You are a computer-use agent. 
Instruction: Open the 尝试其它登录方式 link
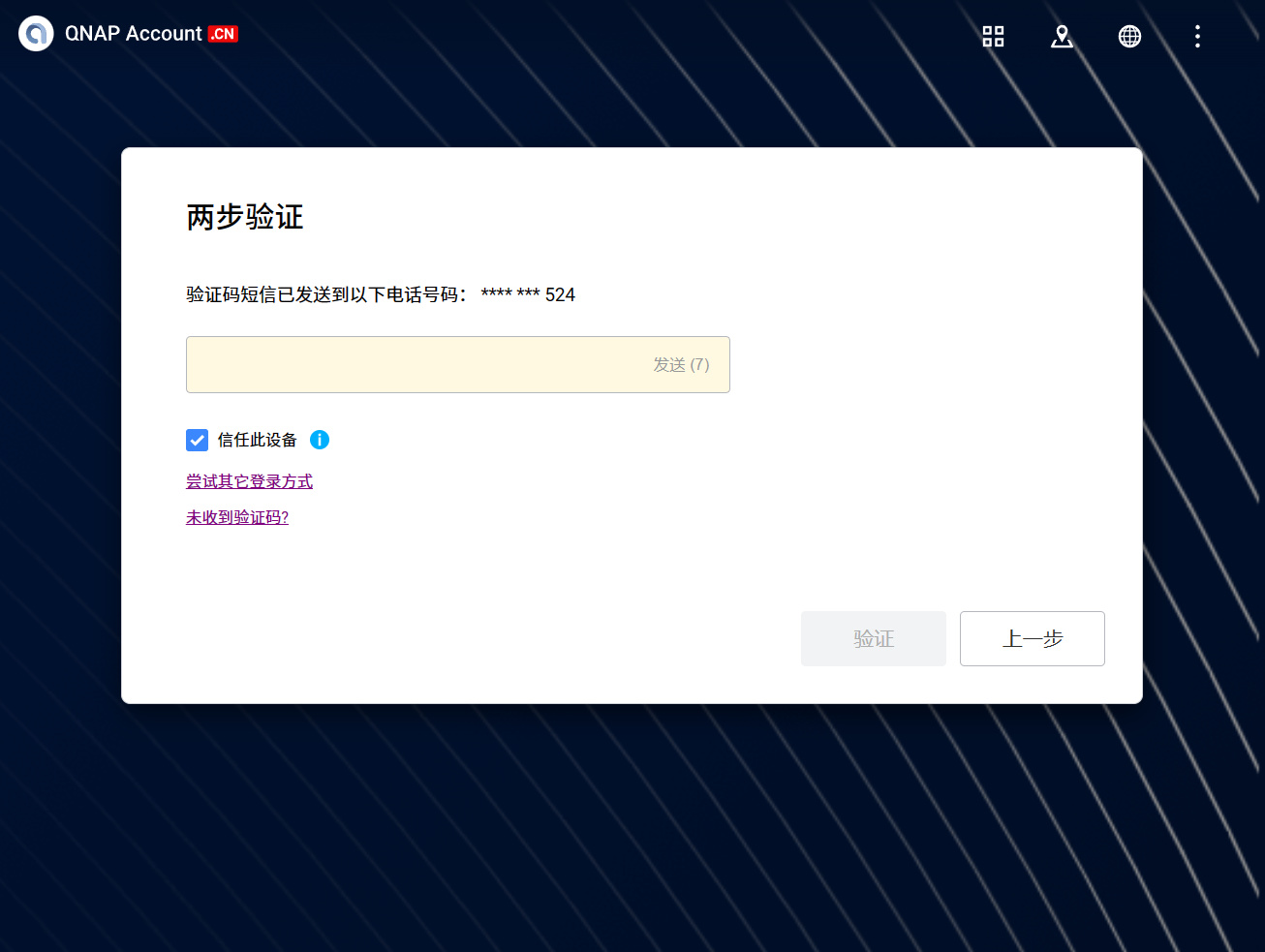249,481
